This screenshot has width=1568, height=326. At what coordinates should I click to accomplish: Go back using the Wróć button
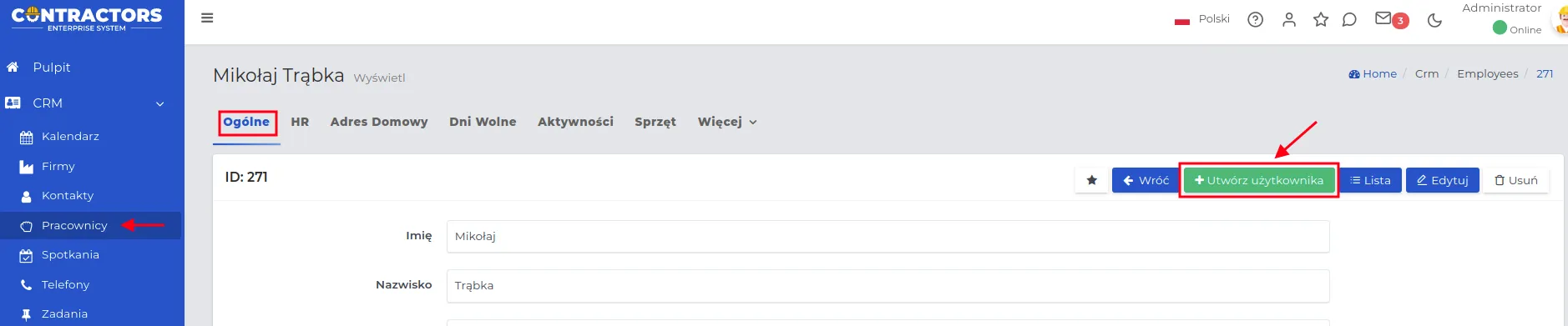tap(1145, 180)
